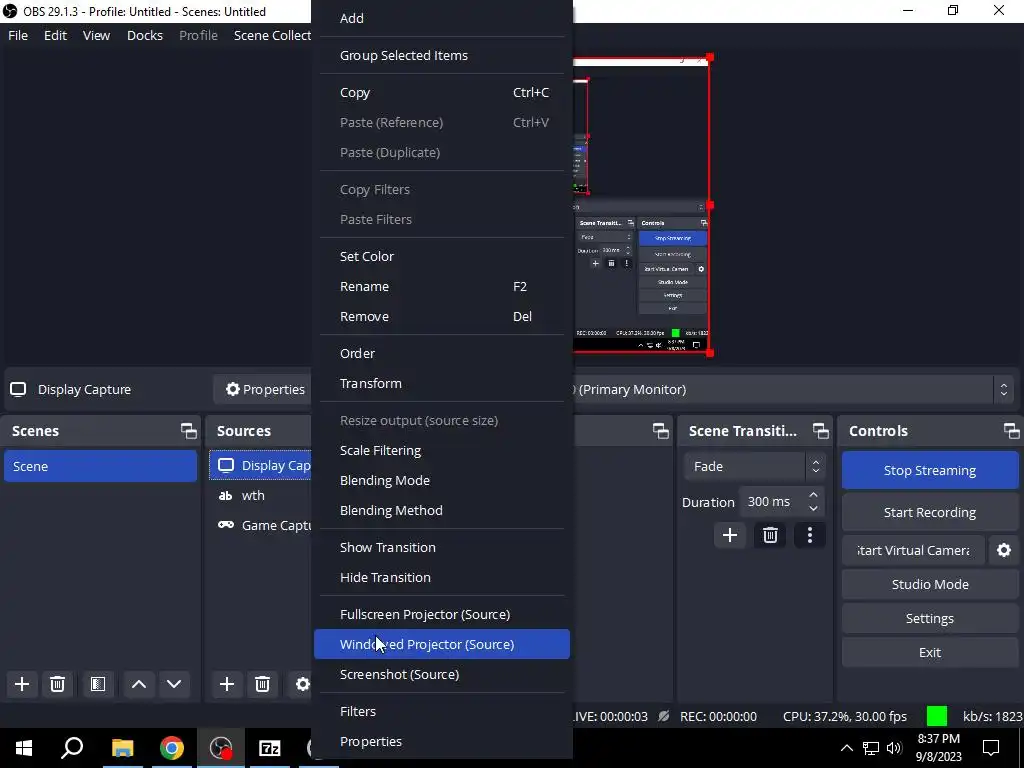This screenshot has height=768, width=1024.
Task: Choose Windowed Projector (Source)
Action: (441, 645)
